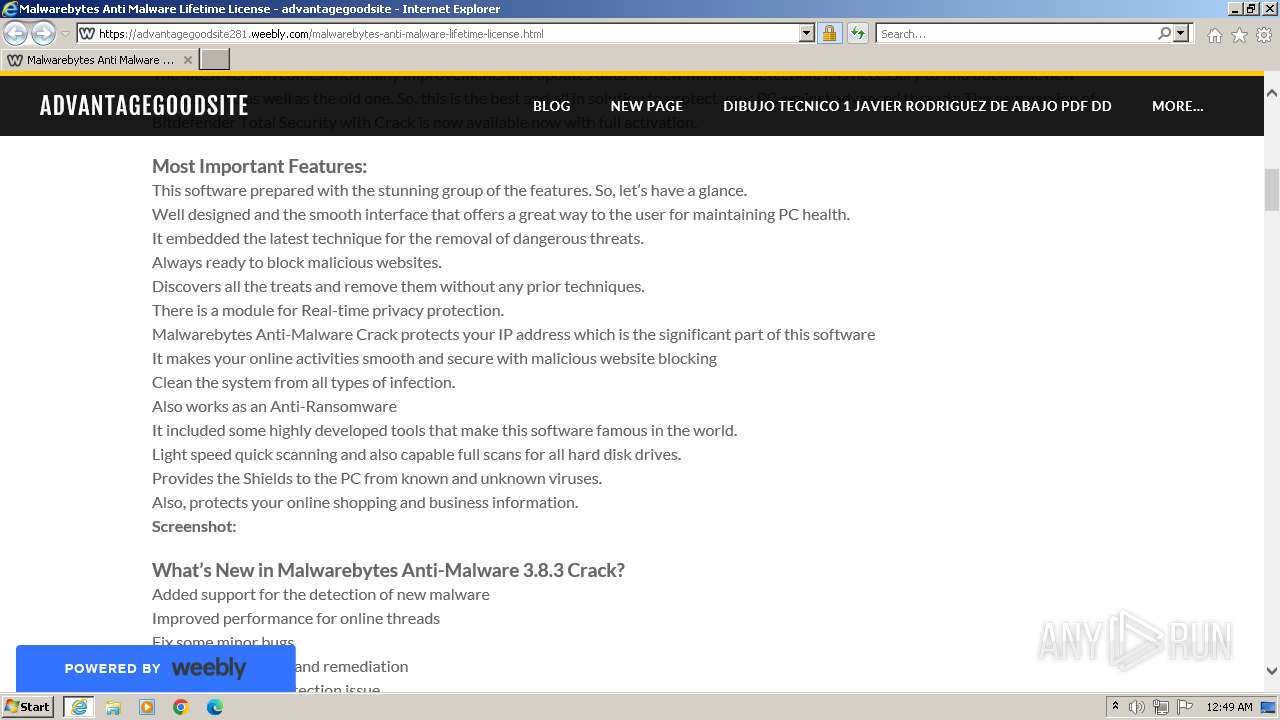Open the media player taskbar icon
The width and height of the screenshot is (1280, 720).
(147, 707)
